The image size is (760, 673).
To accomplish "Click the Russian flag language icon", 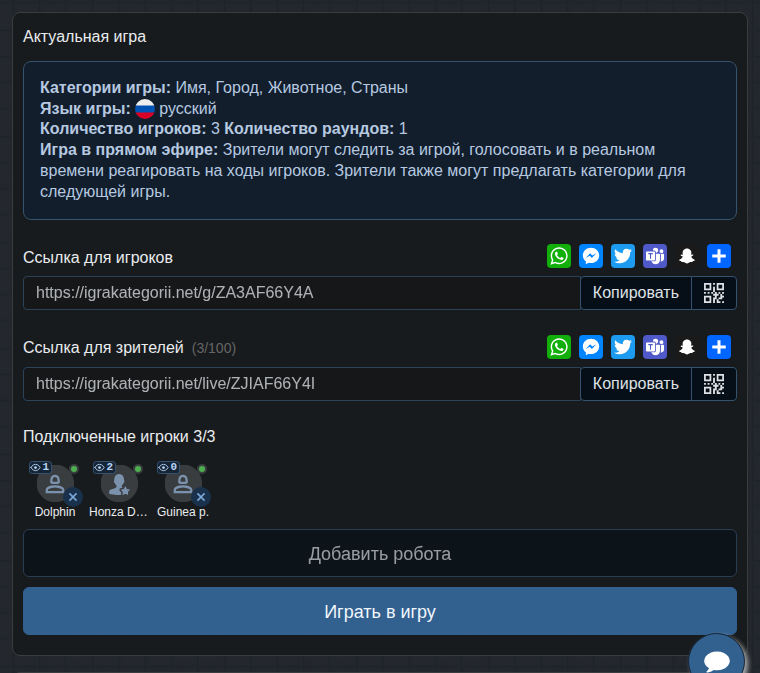I will point(145,109).
